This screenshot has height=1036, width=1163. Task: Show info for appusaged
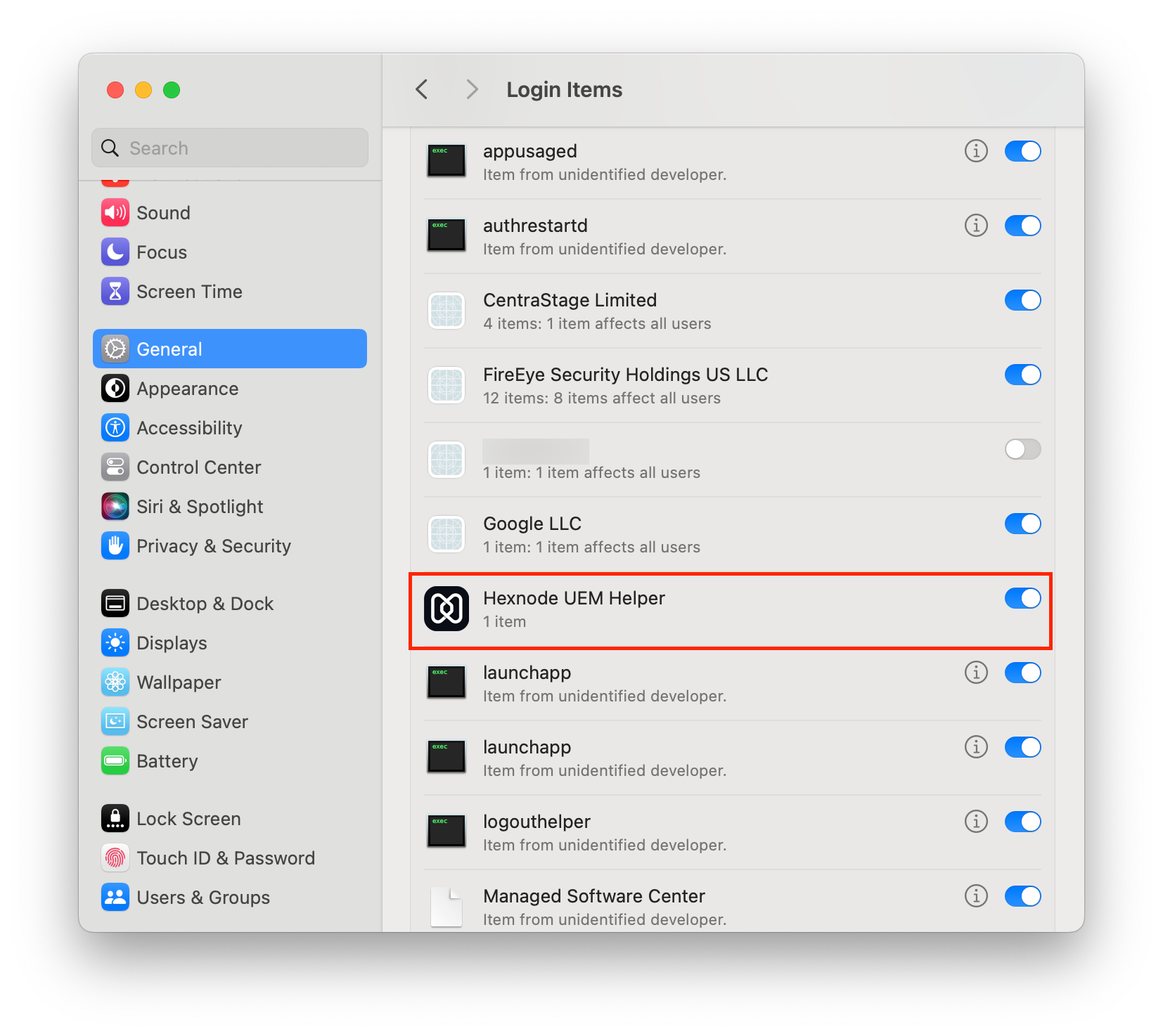tap(976, 151)
